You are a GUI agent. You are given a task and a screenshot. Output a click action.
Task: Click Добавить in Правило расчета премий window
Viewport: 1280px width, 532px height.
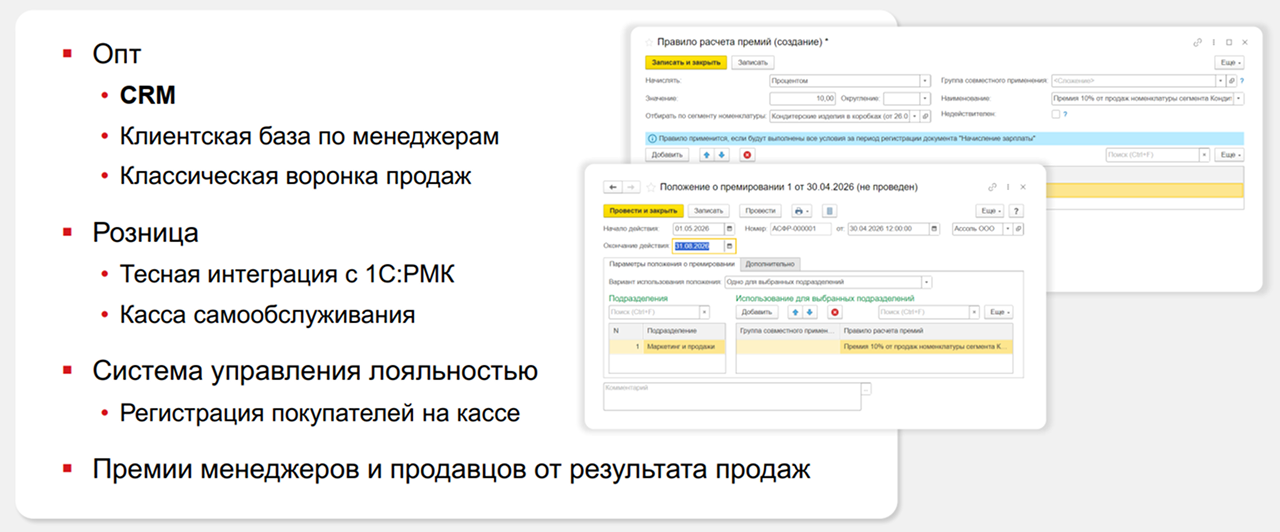(x=667, y=155)
